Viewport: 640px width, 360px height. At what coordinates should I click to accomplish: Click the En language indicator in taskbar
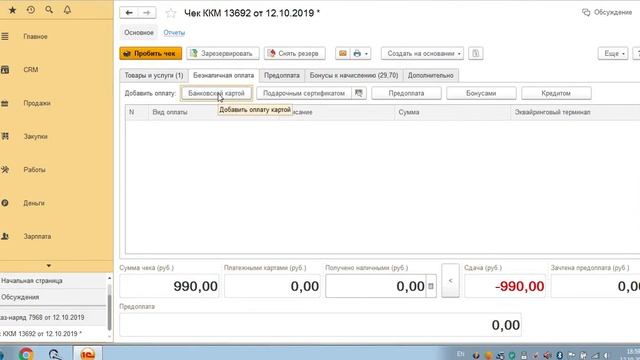(x=460, y=354)
